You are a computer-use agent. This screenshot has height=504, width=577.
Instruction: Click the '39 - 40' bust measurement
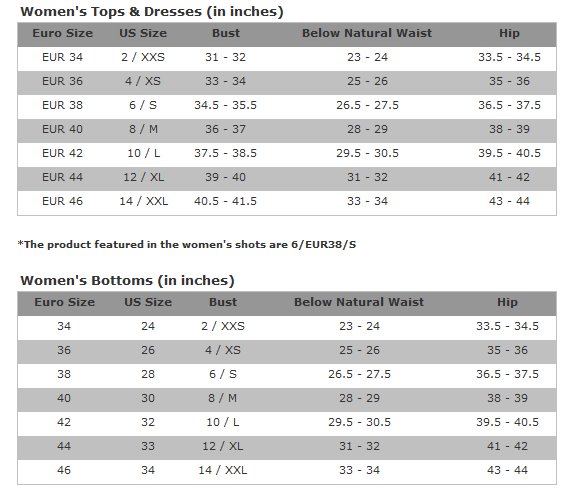[226, 177]
